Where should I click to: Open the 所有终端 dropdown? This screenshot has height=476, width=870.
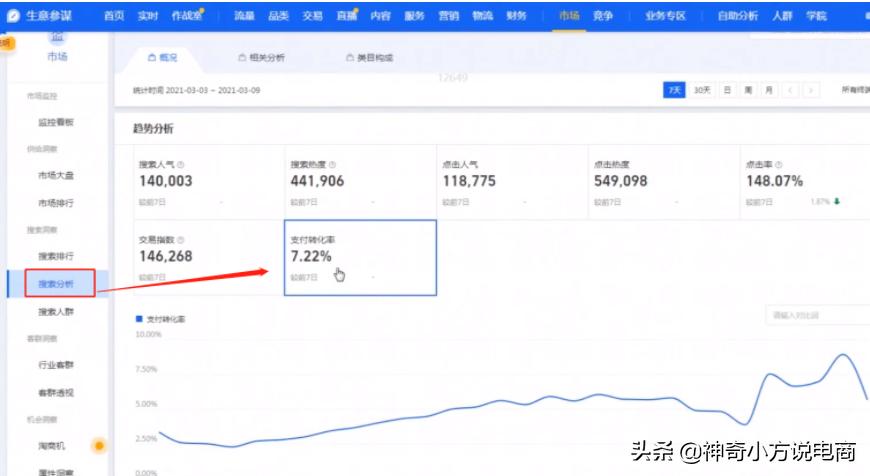(x=856, y=90)
